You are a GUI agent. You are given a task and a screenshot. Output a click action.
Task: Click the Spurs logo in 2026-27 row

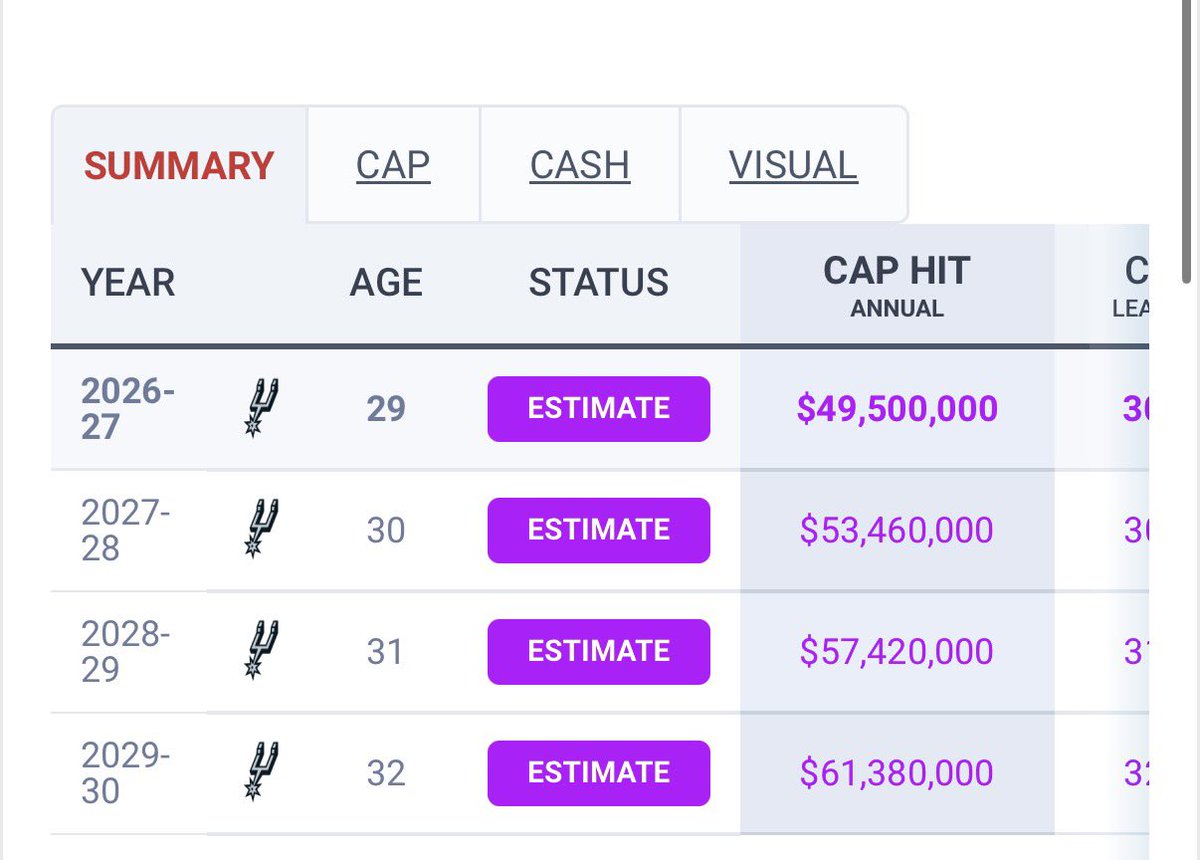coord(261,408)
